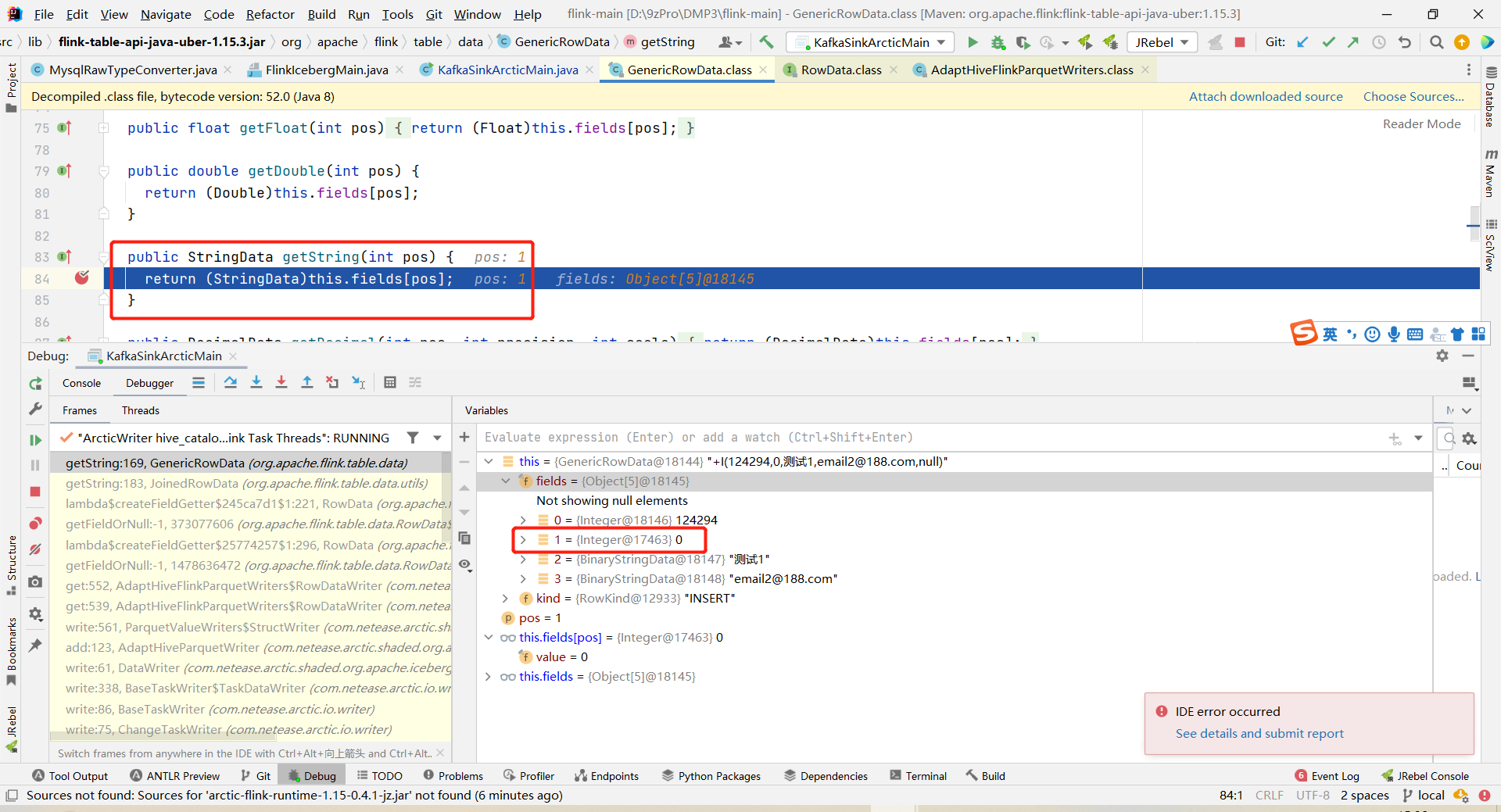Expand the 'kind' RowKind INSERT node
This screenshot has width=1501, height=812.
[x=506, y=599]
